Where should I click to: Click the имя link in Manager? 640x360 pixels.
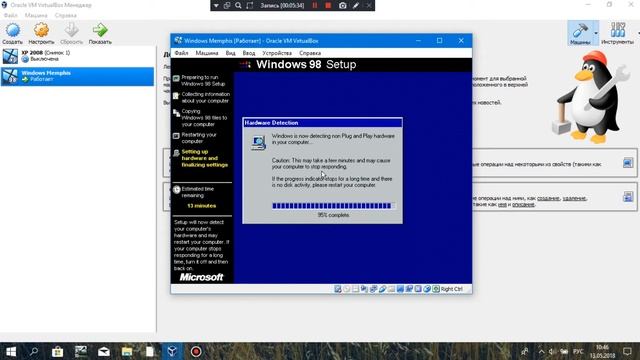(502, 204)
